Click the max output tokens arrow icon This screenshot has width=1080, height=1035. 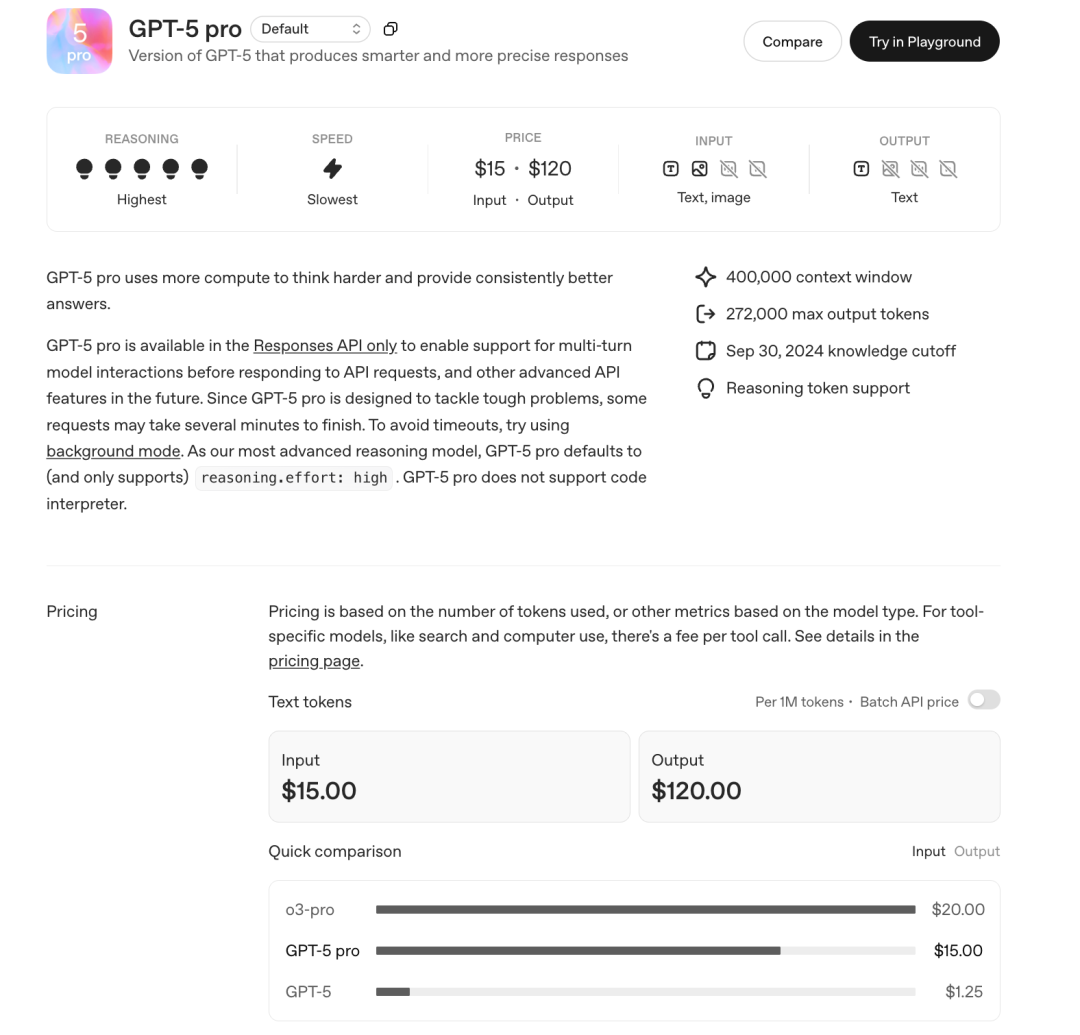pyautogui.click(x=706, y=314)
